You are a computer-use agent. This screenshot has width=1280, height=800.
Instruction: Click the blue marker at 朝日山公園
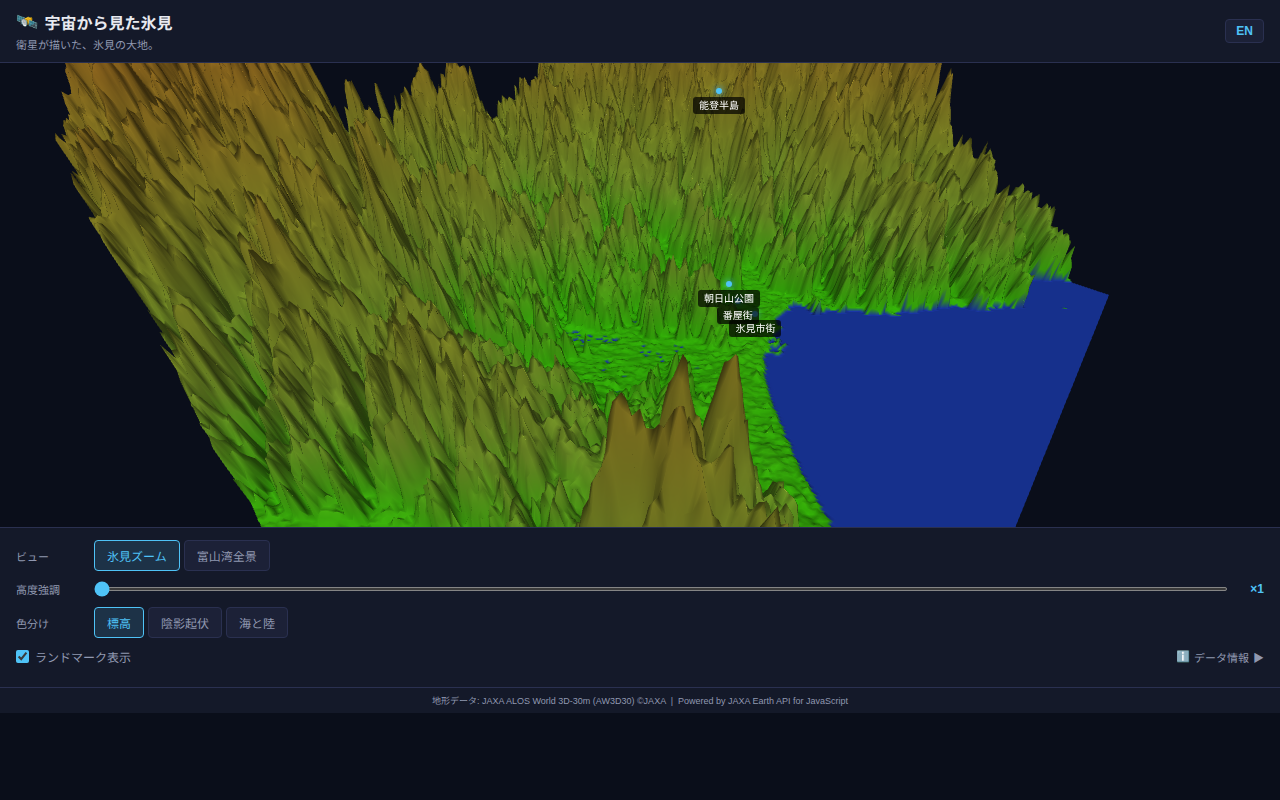(727, 283)
